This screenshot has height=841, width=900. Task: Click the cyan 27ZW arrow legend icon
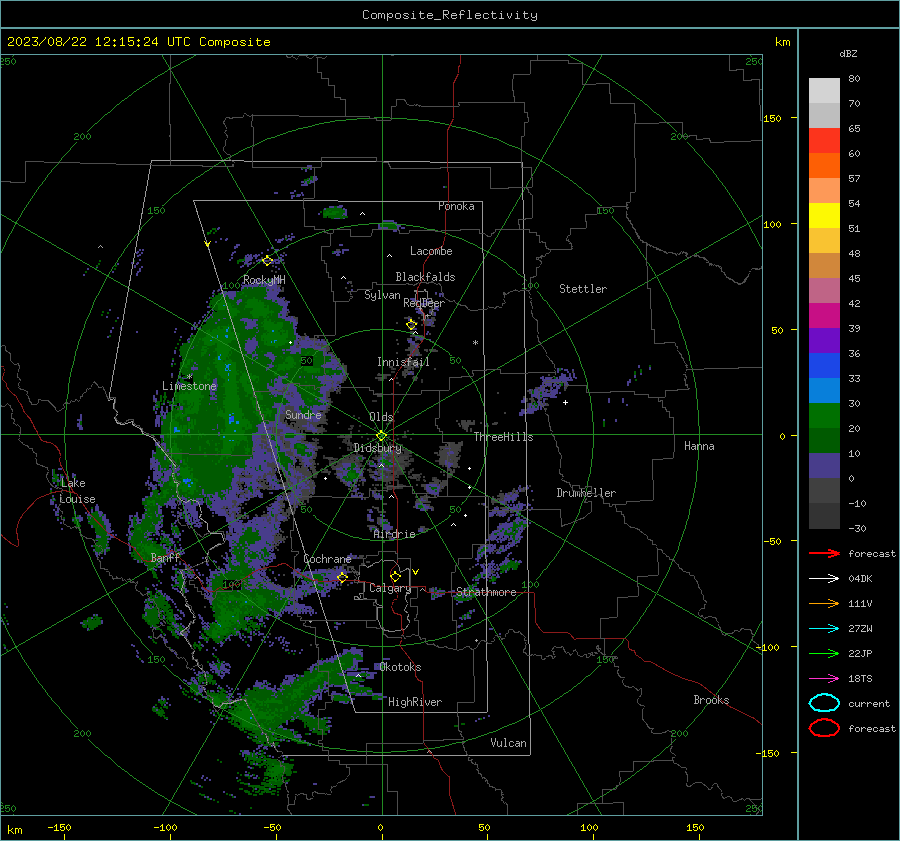pyautogui.click(x=824, y=629)
